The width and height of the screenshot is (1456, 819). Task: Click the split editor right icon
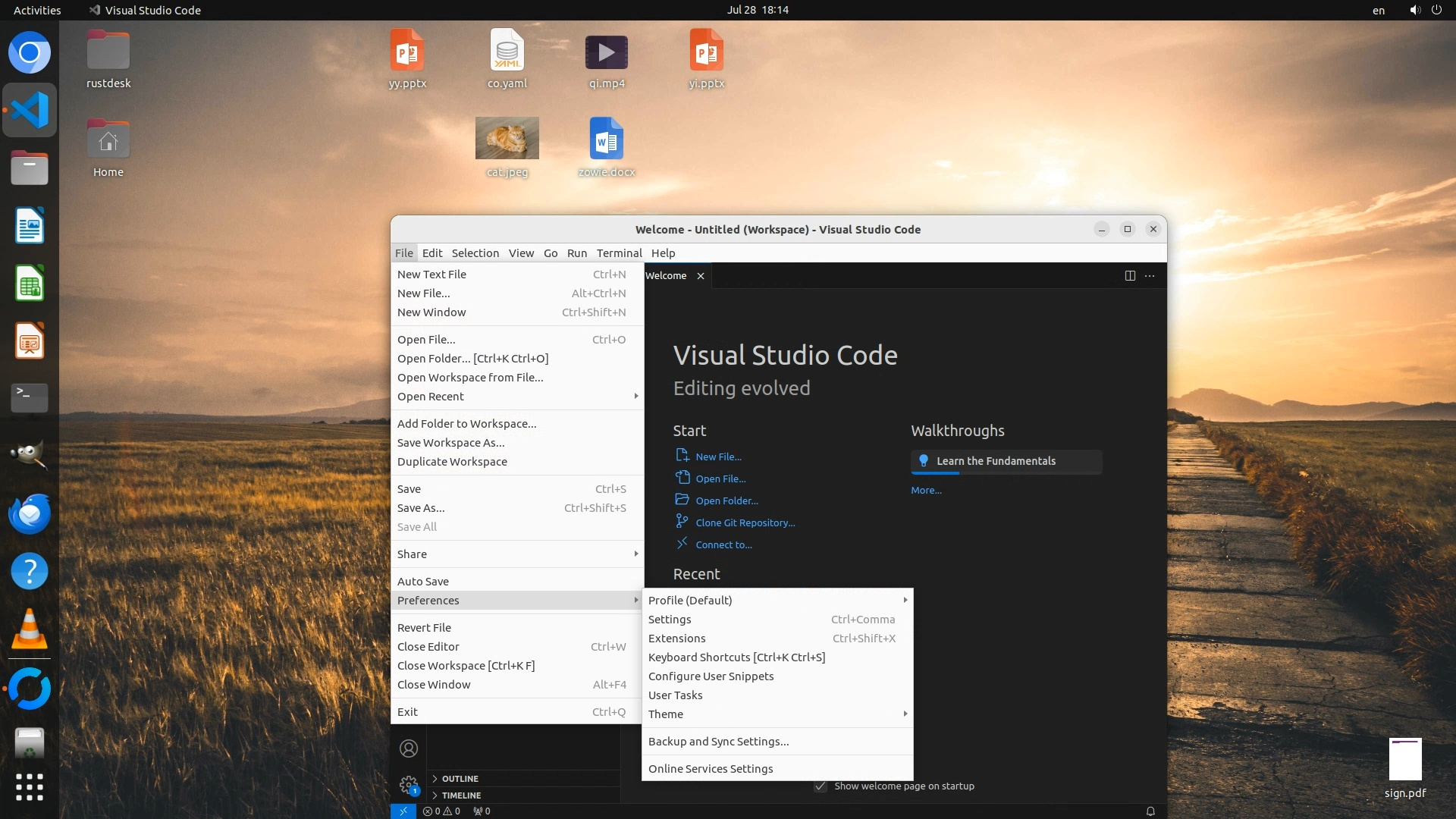tap(1130, 275)
